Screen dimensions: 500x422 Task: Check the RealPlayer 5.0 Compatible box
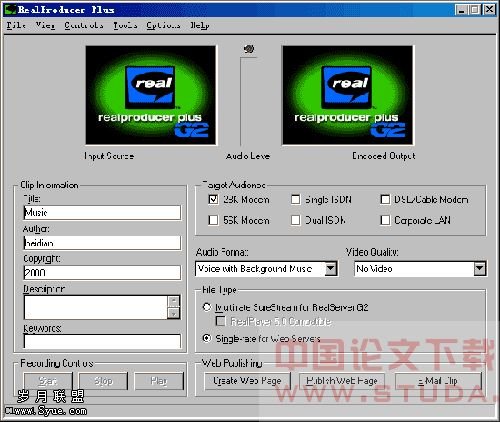point(221,321)
